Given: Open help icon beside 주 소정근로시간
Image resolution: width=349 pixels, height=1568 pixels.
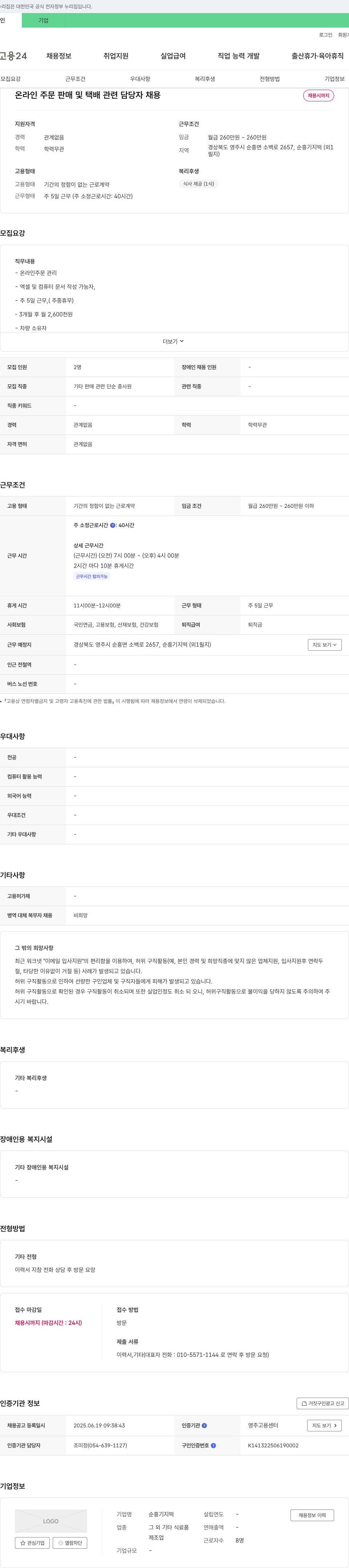Looking at the screenshot, I should [113, 525].
